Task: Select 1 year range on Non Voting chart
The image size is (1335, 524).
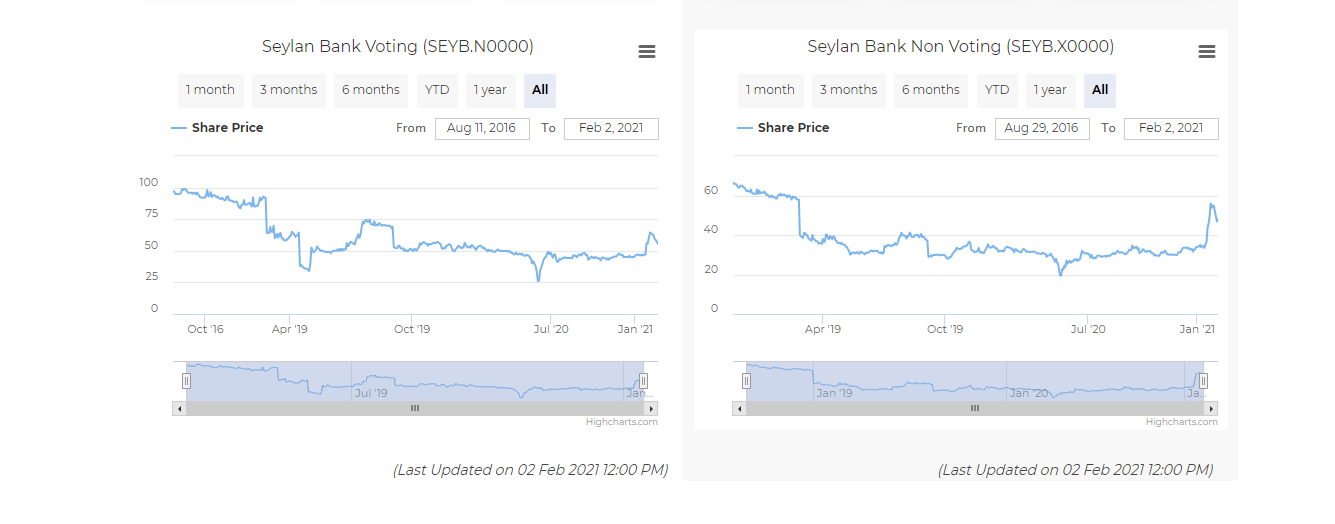Action: tap(1050, 90)
